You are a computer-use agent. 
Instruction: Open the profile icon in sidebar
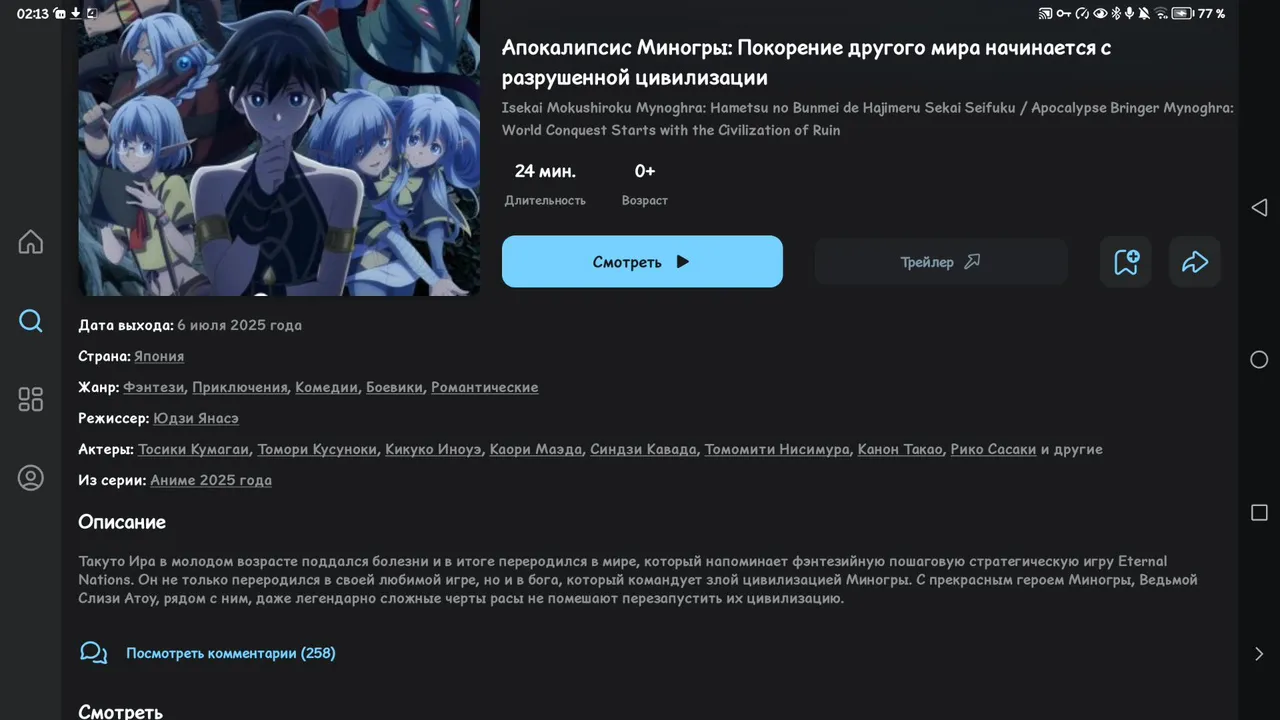tap(31, 478)
